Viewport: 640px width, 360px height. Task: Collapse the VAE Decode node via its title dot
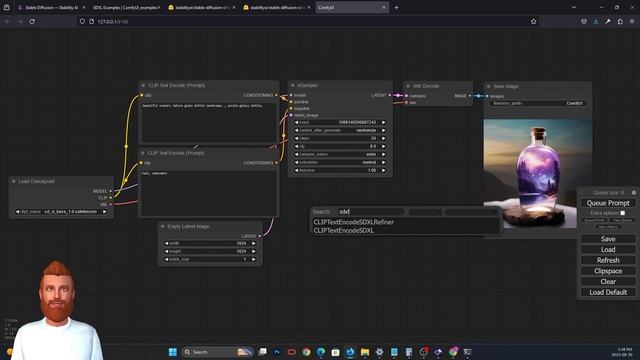coord(408,86)
